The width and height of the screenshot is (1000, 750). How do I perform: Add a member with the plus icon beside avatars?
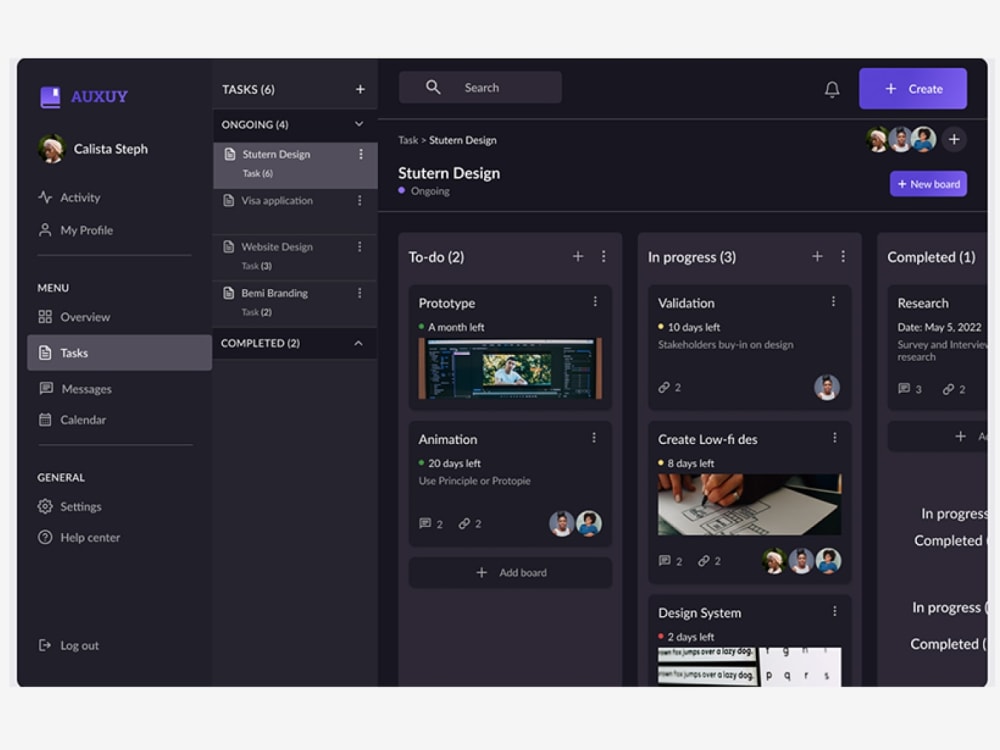click(954, 139)
